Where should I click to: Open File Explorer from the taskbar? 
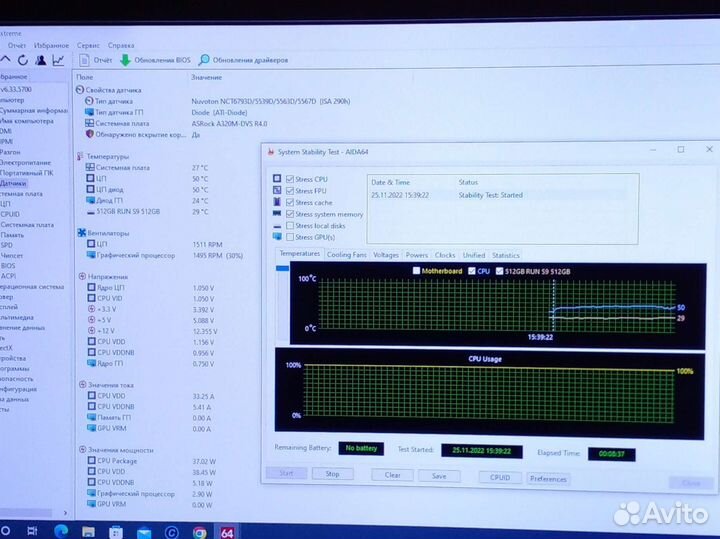click(88, 532)
